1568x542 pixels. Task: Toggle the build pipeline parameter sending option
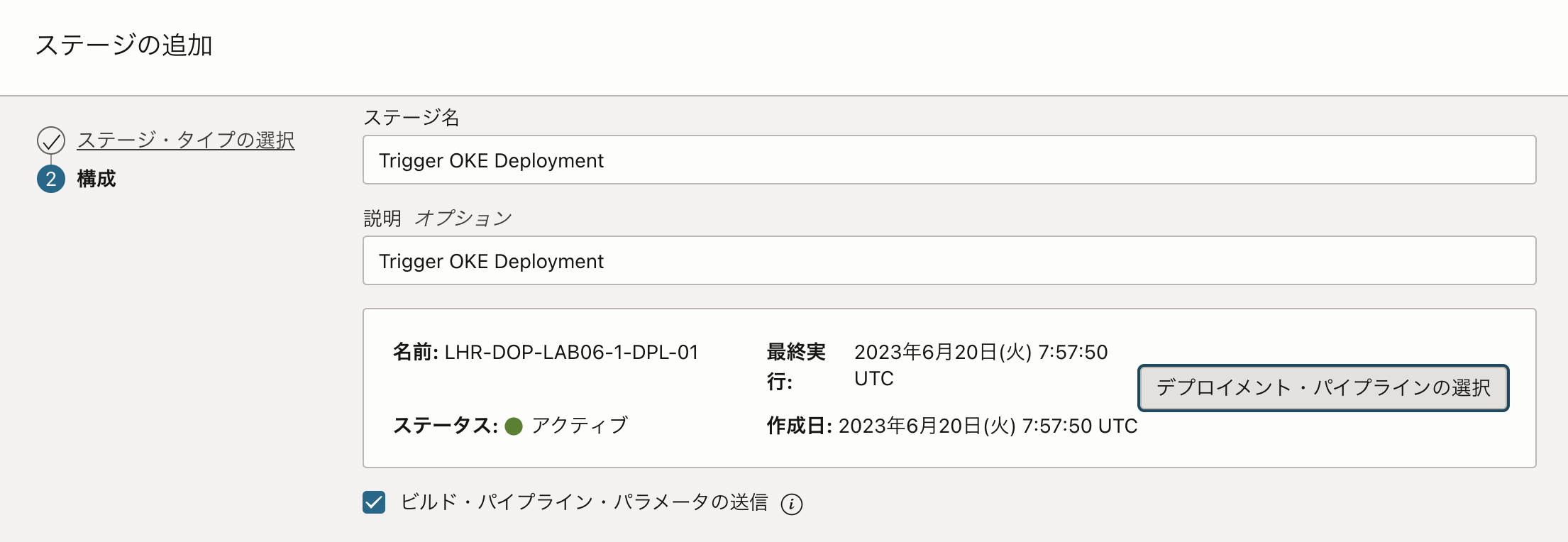click(373, 503)
